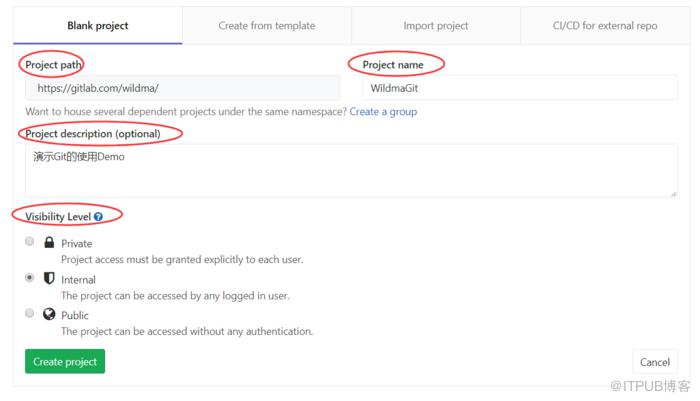Click the green Create project button

pyautogui.click(x=65, y=361)
